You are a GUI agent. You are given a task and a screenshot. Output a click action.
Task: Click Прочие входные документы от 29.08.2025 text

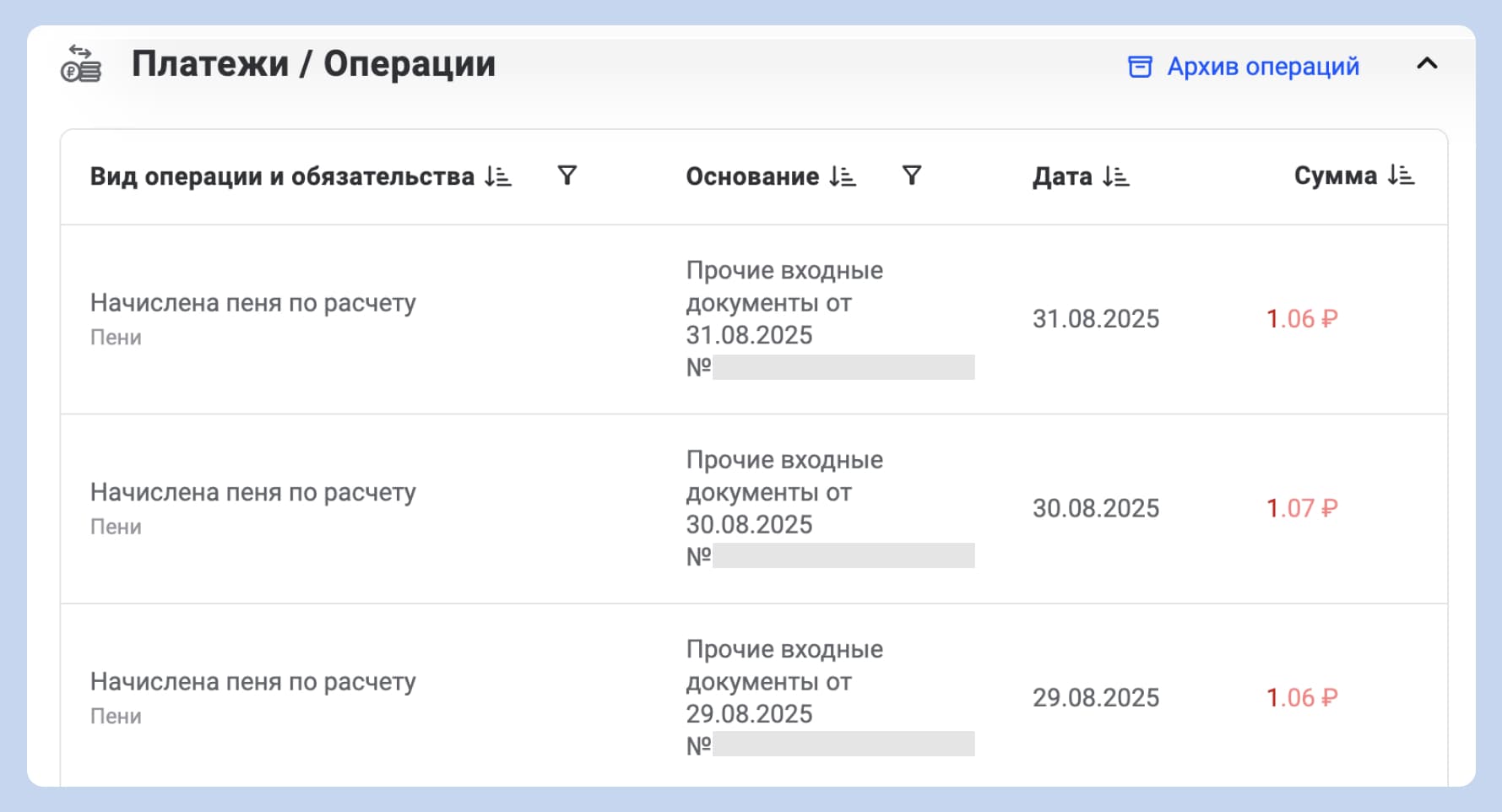784,681
